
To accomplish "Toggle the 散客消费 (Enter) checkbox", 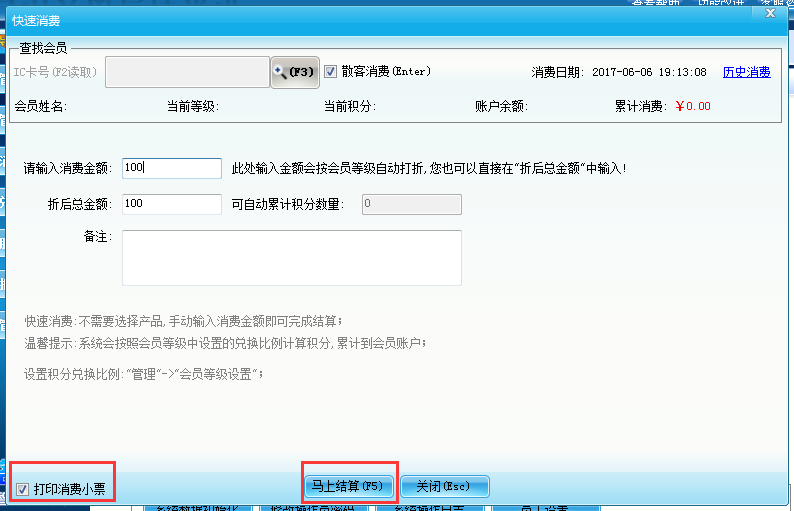I will click(x=330, y=71).
